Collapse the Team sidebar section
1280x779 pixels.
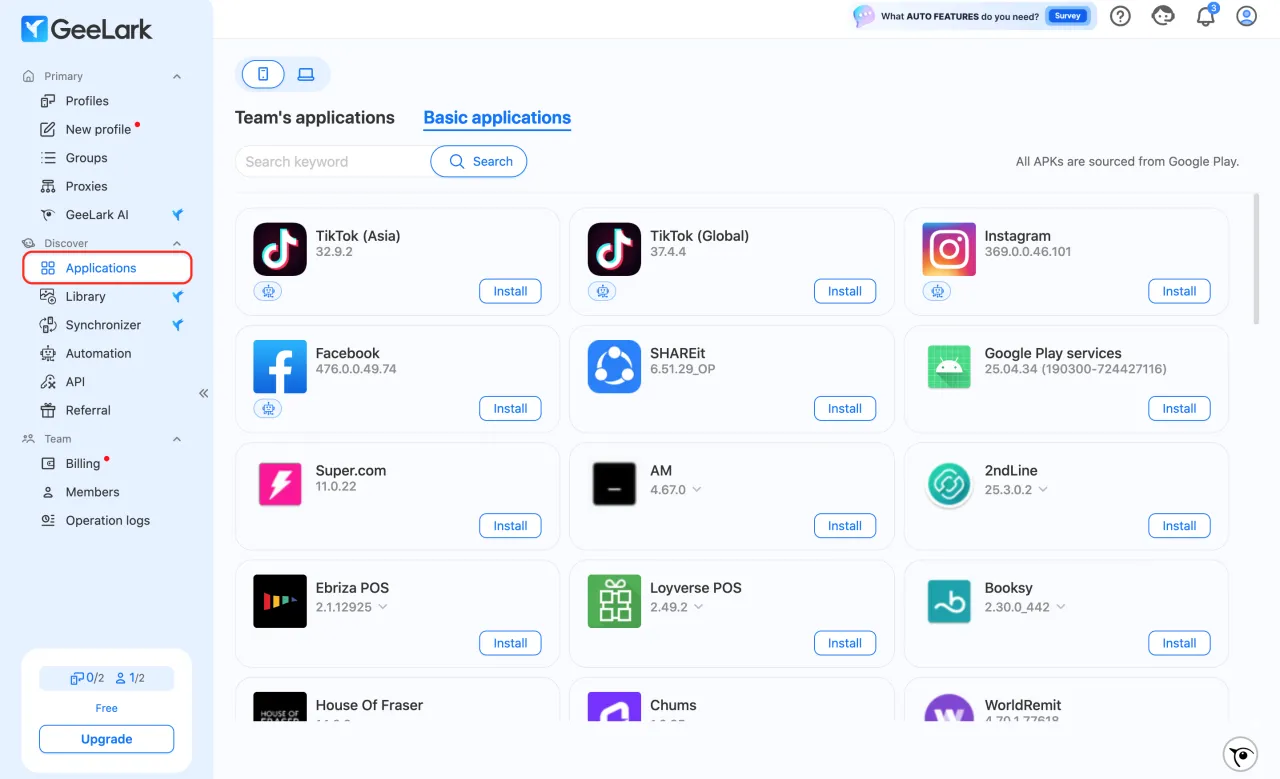click(177, 439)
